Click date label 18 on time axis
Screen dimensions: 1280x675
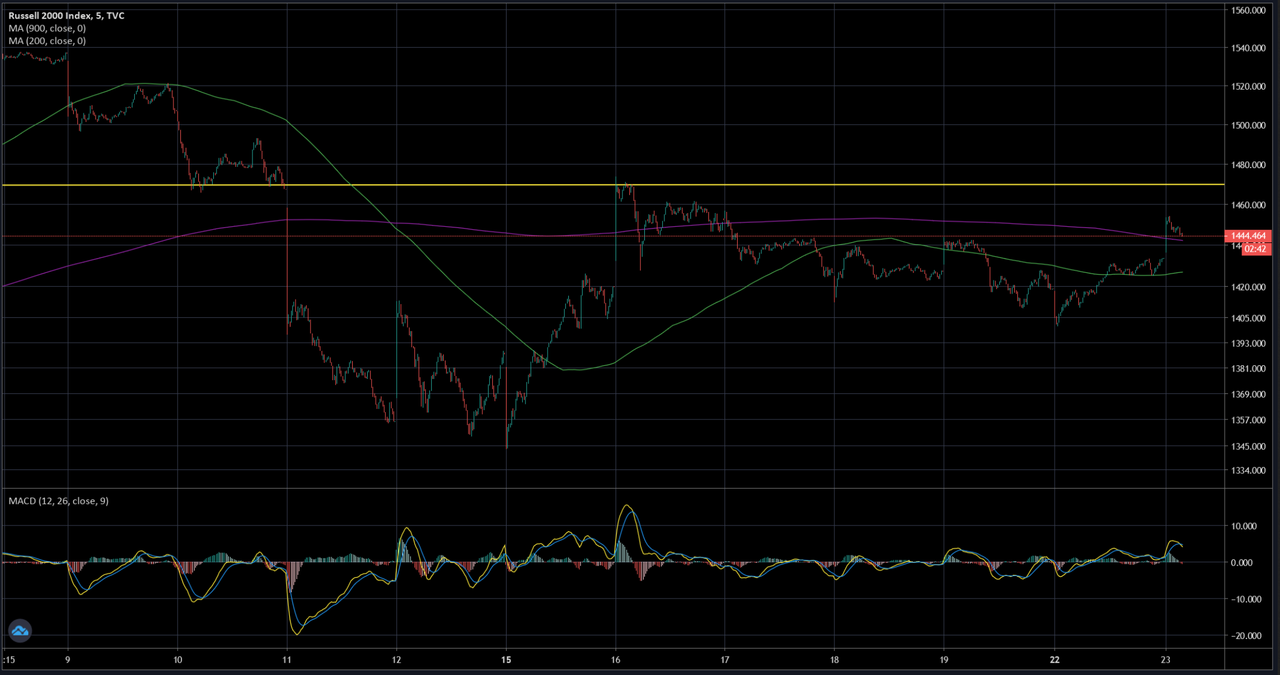click(835, 660)
